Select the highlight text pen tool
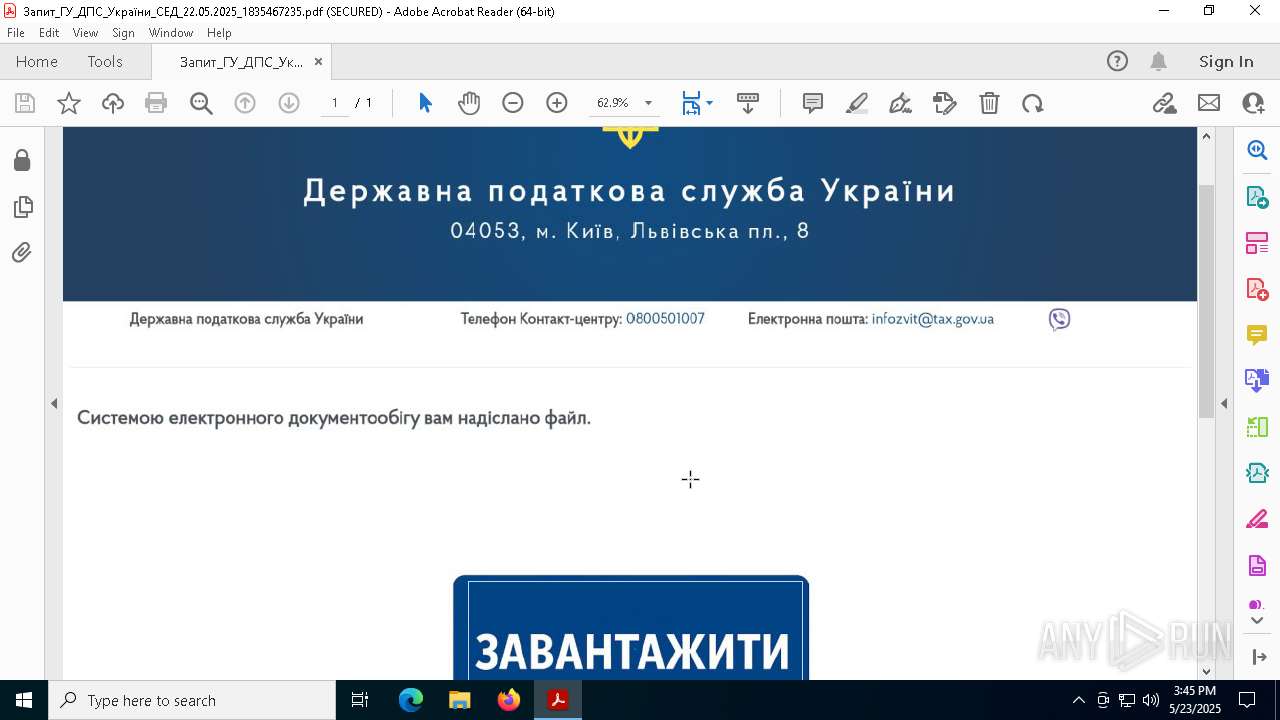 (857, 103)
